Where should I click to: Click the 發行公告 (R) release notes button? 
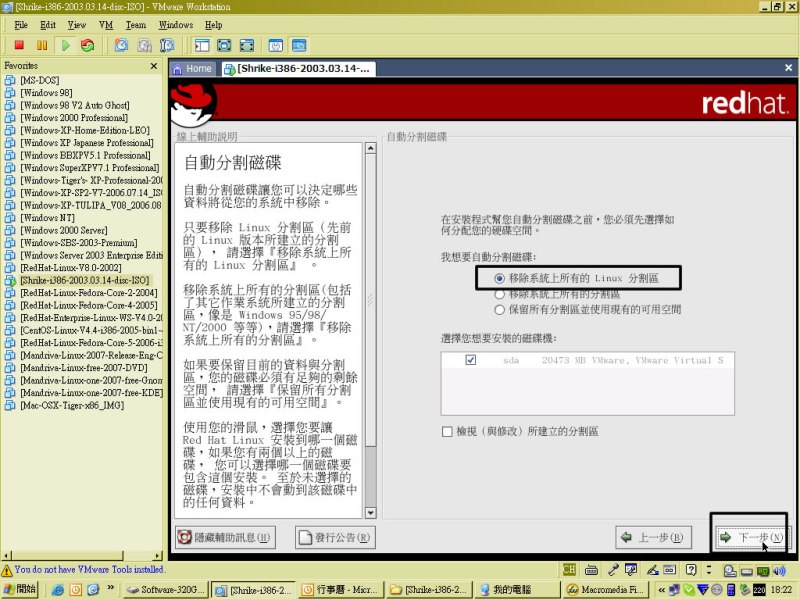(x=335, y=537)
